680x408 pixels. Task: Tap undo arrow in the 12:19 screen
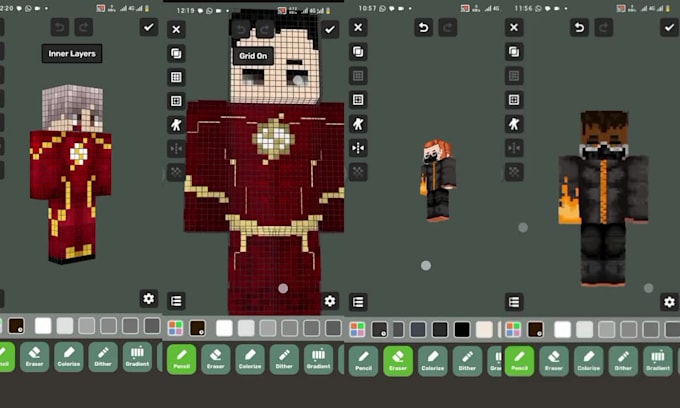pyautogui.click(x=241, y=29)
